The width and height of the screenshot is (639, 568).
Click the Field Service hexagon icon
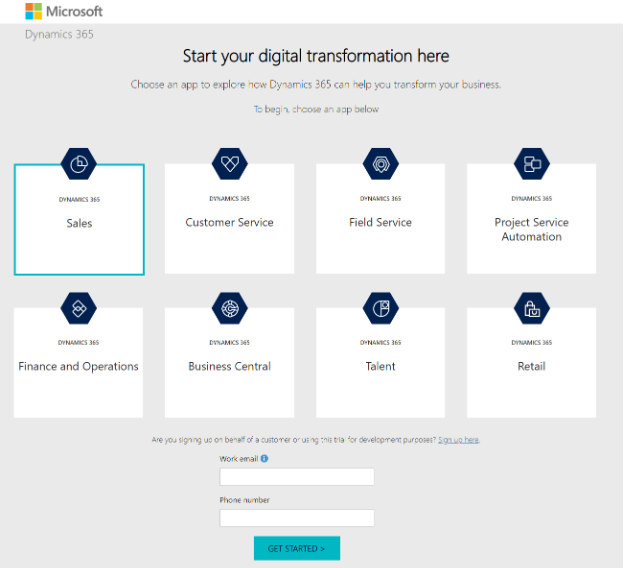pyautogui.click(x=381, y=164)
